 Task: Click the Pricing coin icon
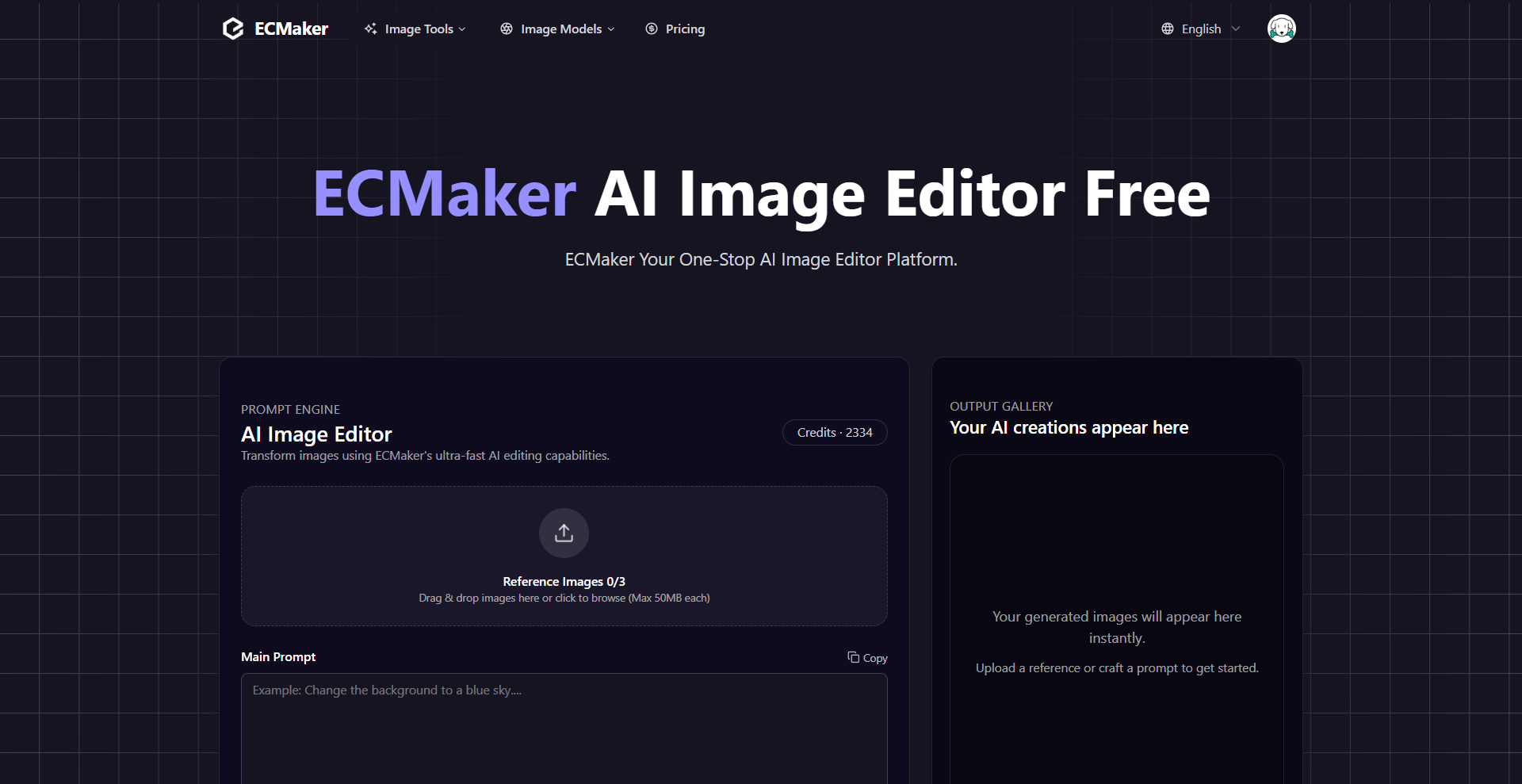[652, 29]
